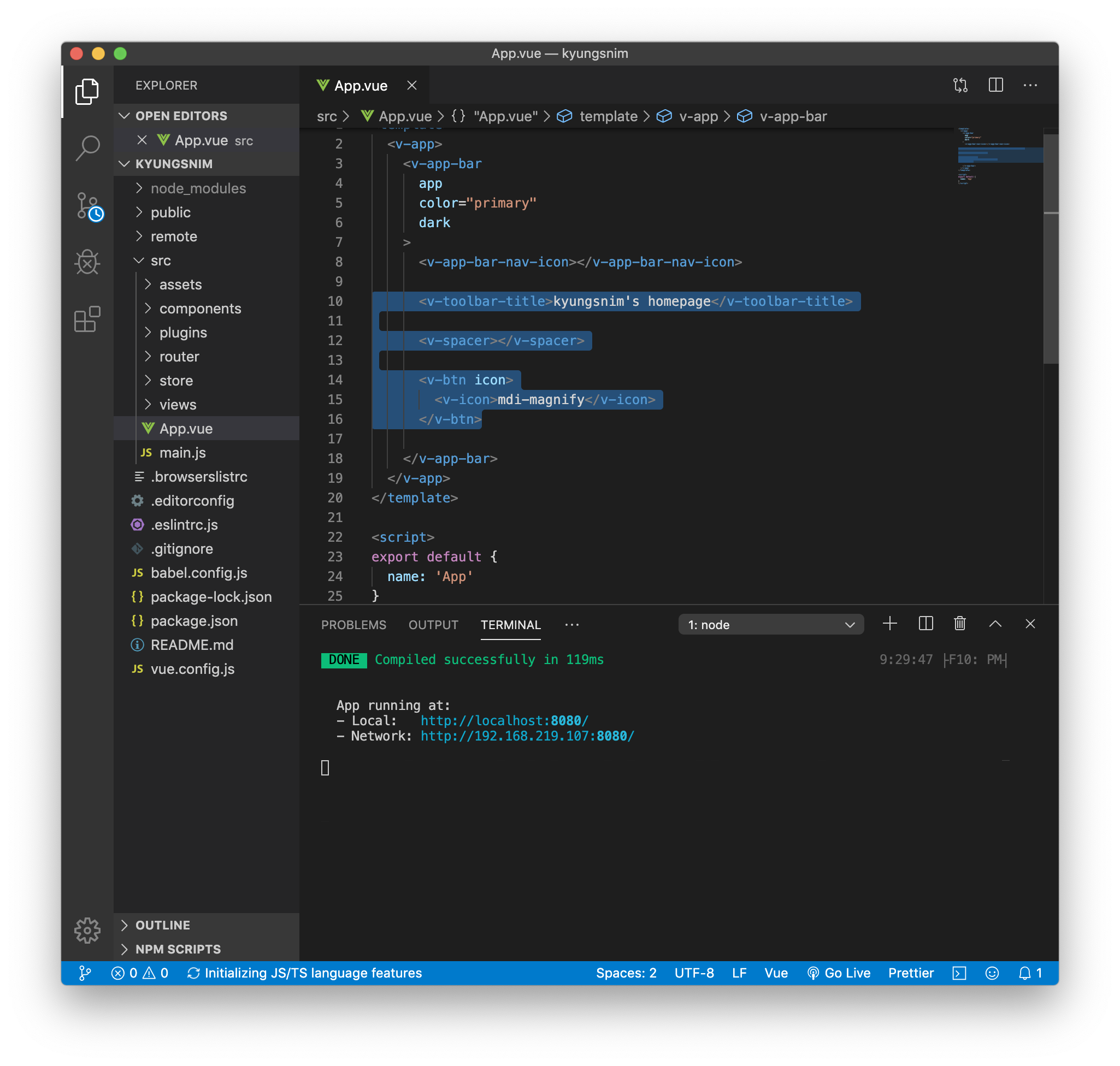This screenshot has width=1120, height=1066.
Task: Open the localhost:8080 link in terminal
Action: 504,720
